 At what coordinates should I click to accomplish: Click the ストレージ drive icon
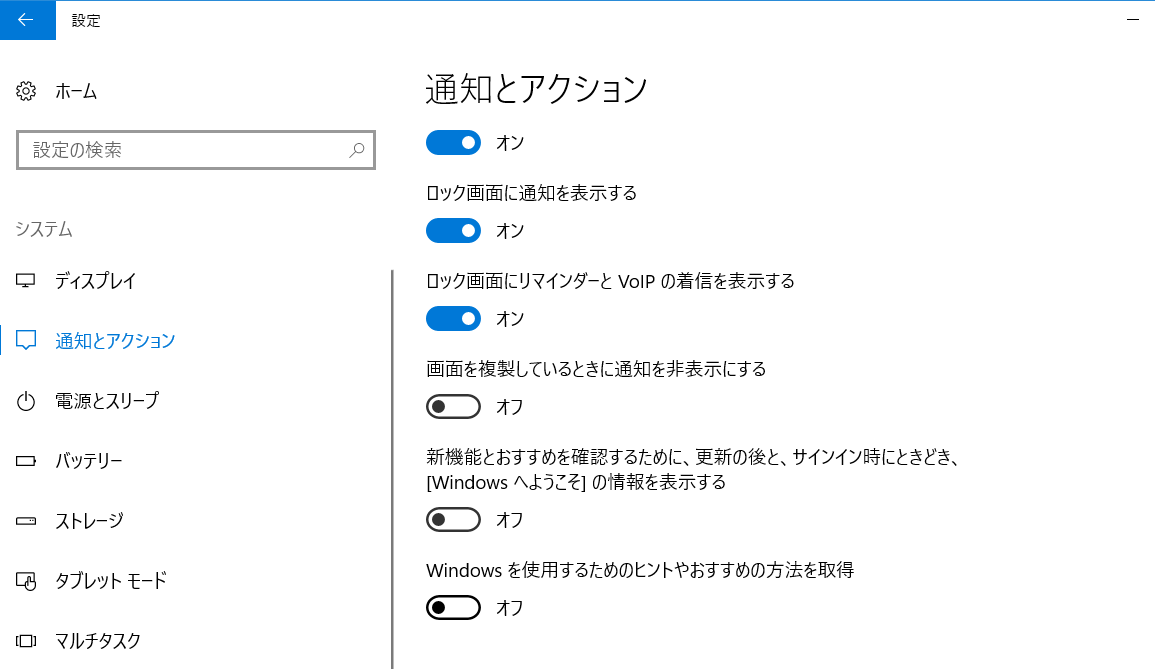click(26, 521)
